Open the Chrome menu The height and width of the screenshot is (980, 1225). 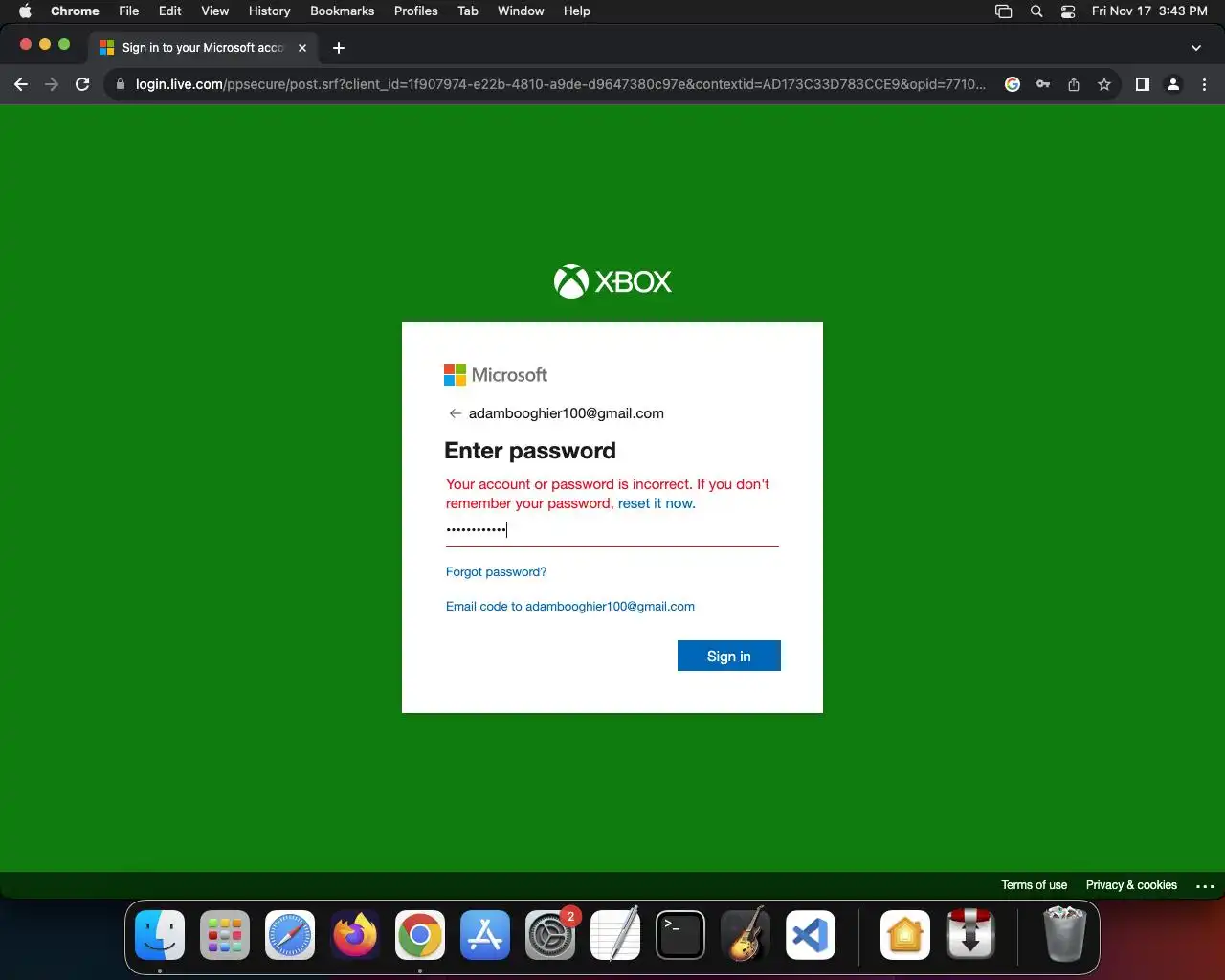pos(75,11)
